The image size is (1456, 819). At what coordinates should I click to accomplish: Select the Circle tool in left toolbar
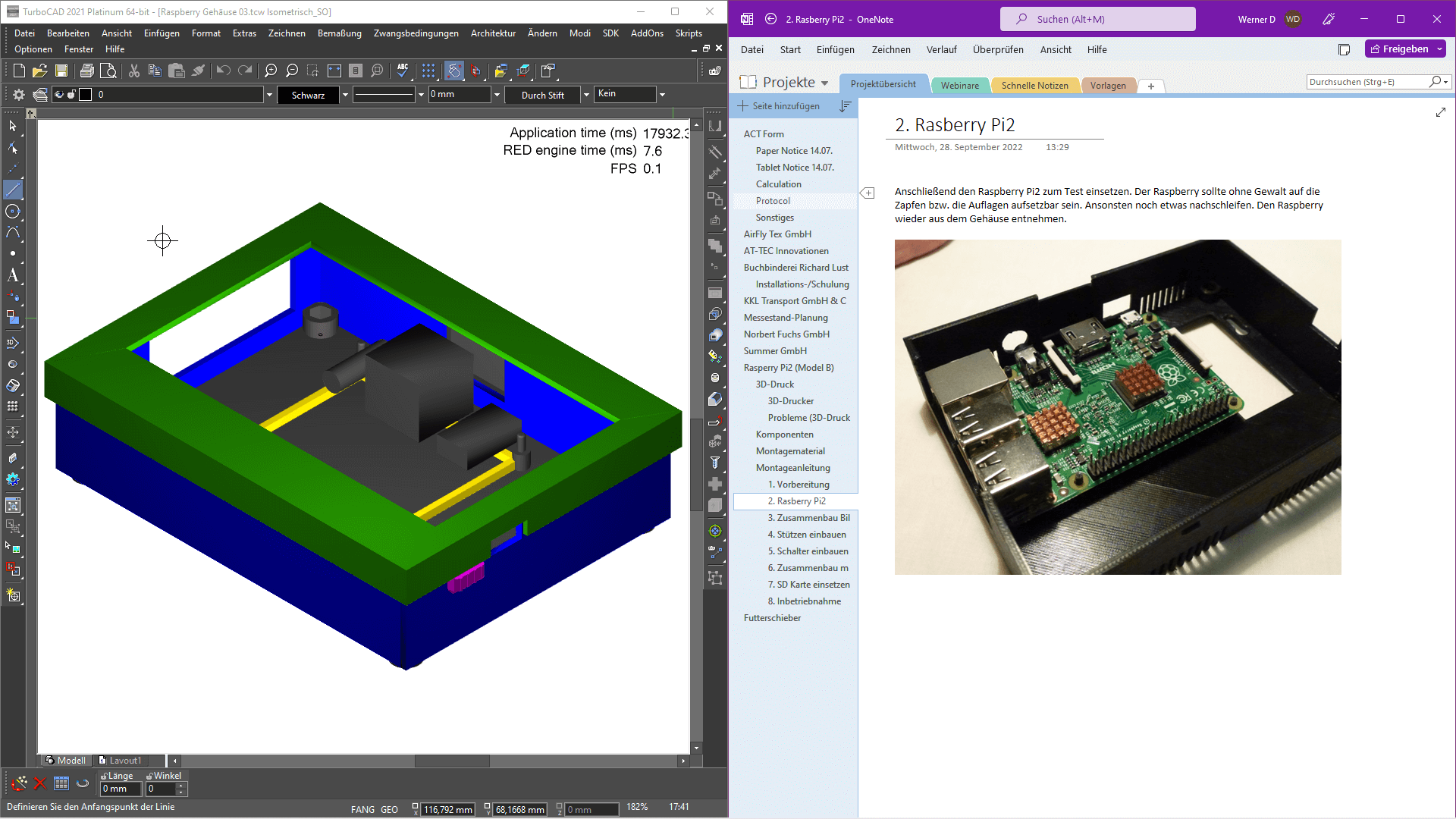click(13, 212)
